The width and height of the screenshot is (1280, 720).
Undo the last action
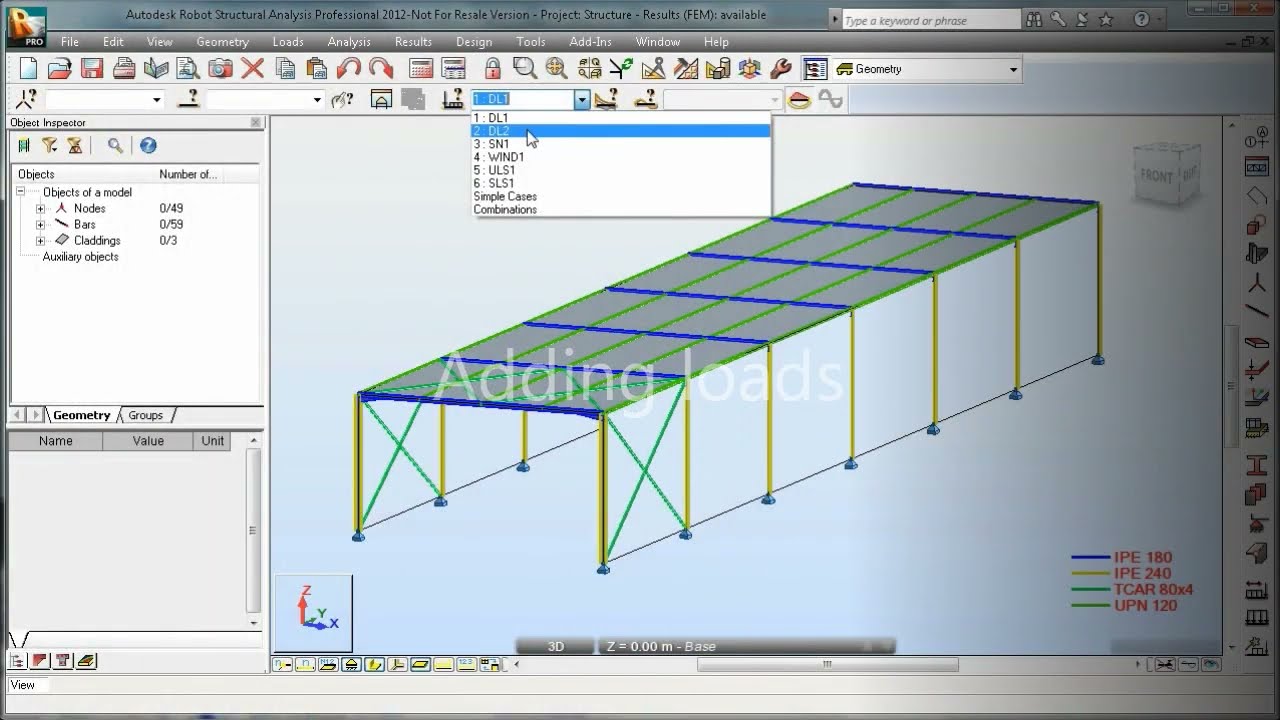pyautogui.click(x=349, y=69)
